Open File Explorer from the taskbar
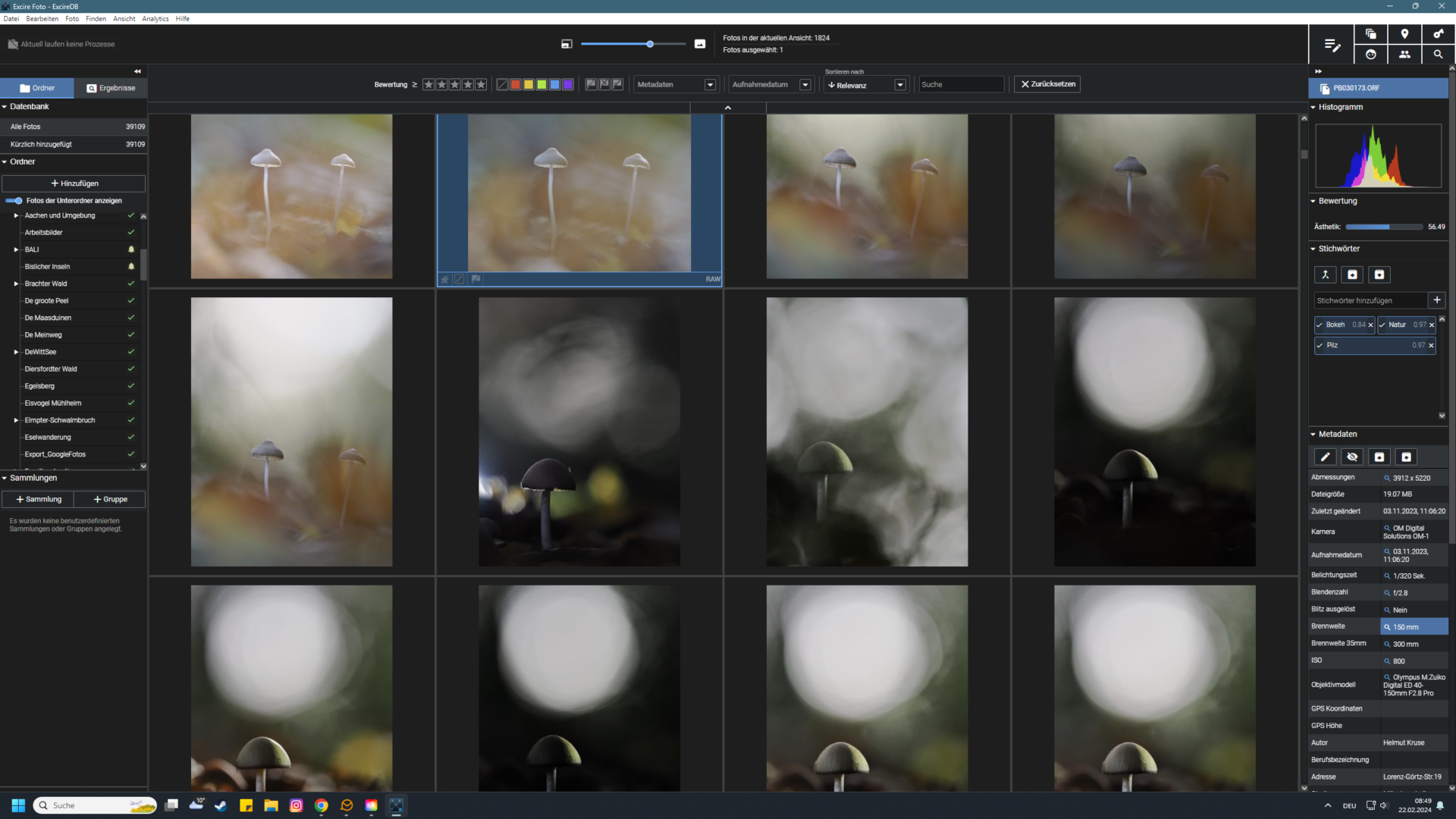This screenshot has height=819, width=1456. tap(271, 805)
